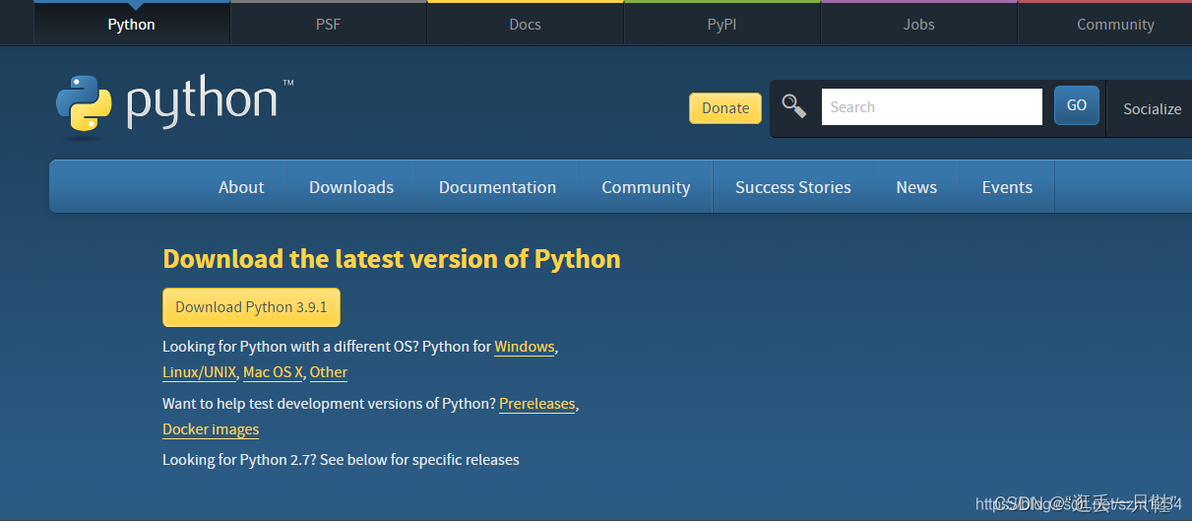Open the About navigation menu

[x=241, y=187]
